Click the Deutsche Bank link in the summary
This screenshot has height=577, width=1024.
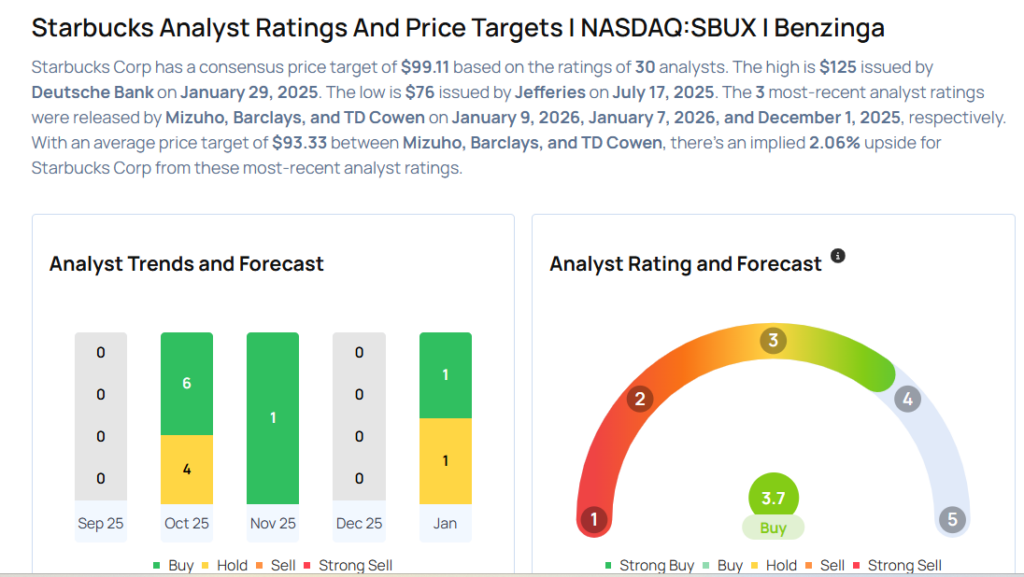pyautogui.click(x=93, y=92)
